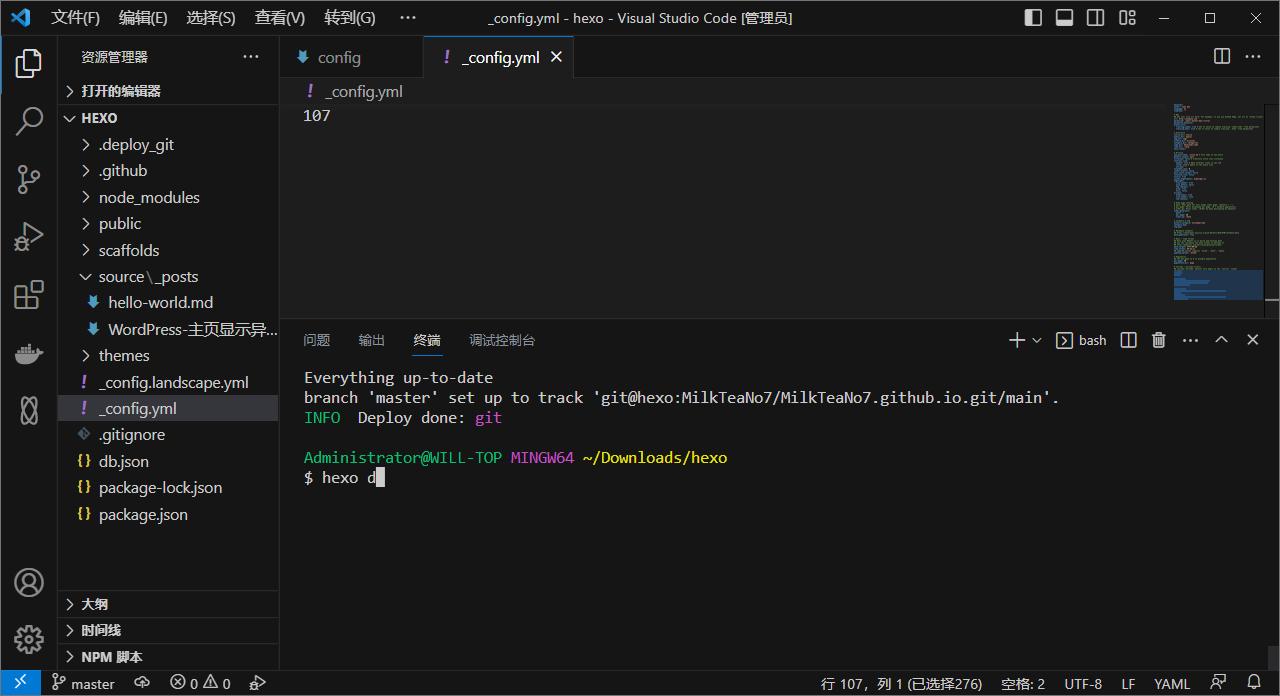Expand the node_modules folder
This screenshot has height=696, width=1280.
(168, 197)
